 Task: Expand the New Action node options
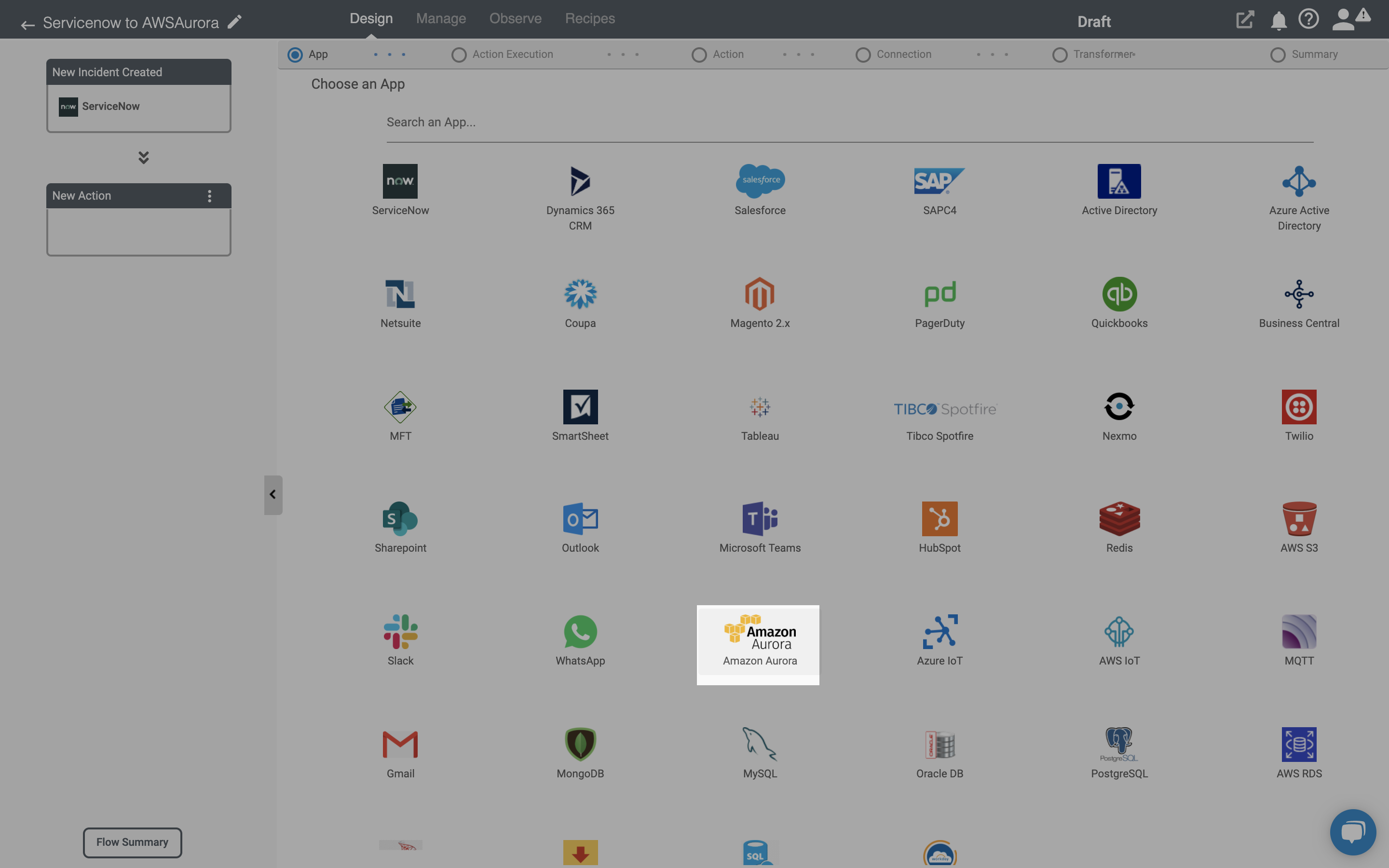click(x=208, y=195)
